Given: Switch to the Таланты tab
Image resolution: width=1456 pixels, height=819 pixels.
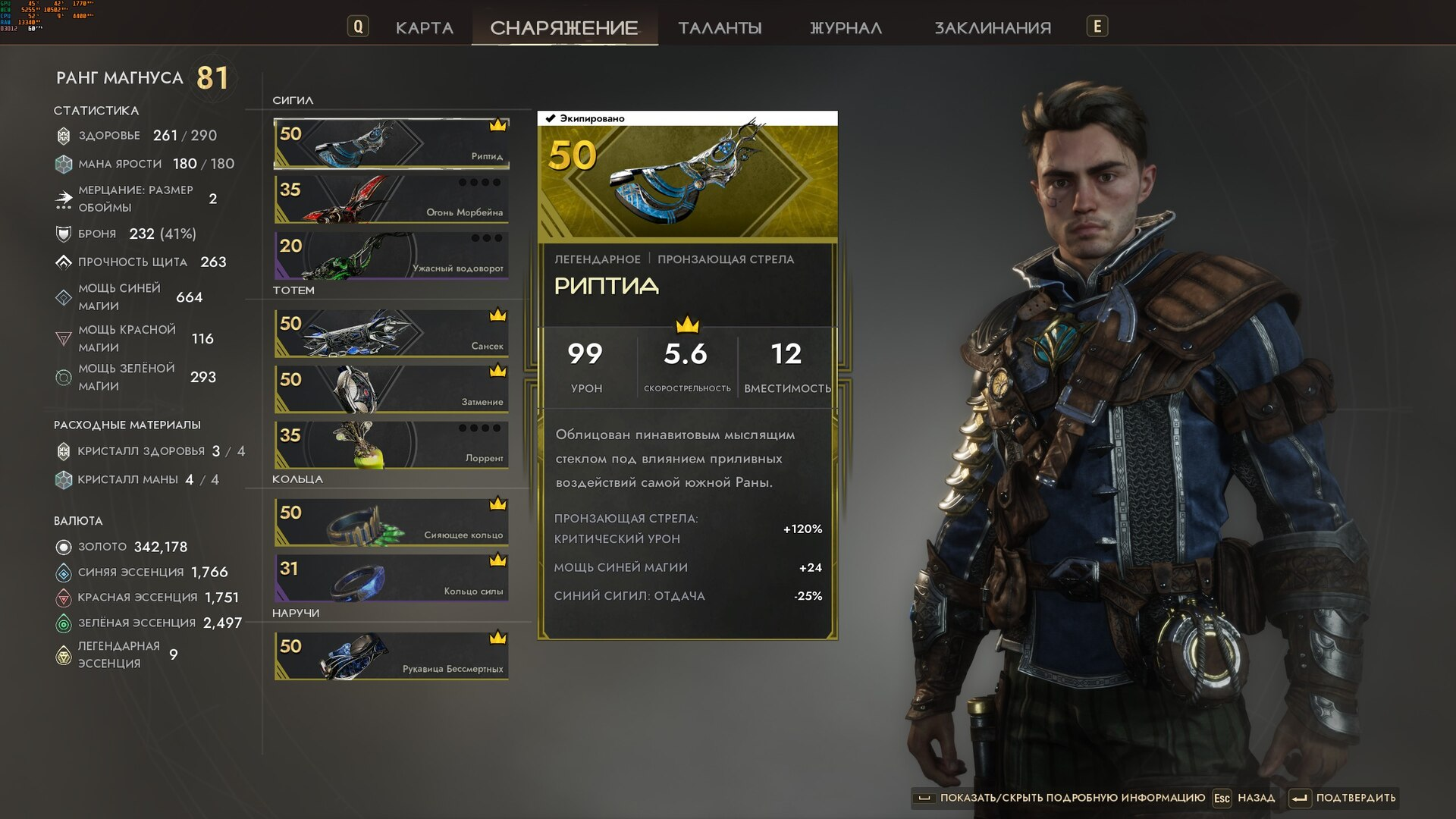Looking at the screenshot, I should (720, 28).
